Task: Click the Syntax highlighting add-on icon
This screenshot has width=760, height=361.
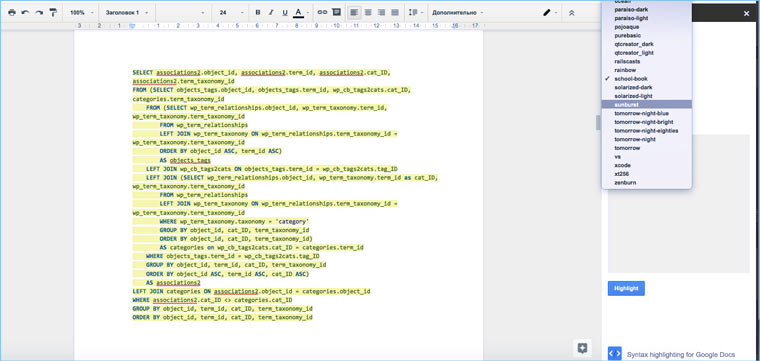Action: click(615, 354)
